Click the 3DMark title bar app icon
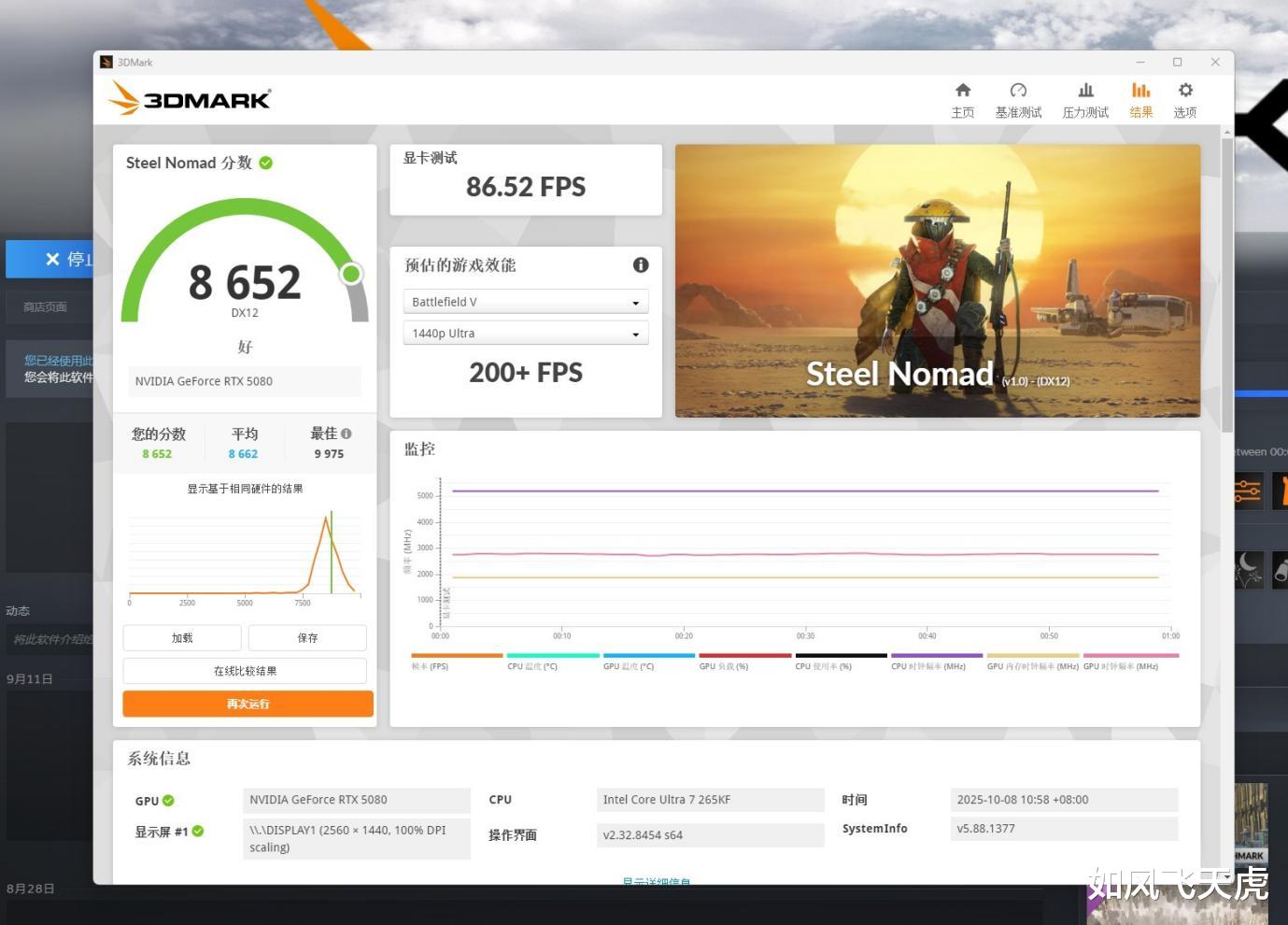Image resolution: width=1288 pixels, height=925 pixels. (106, 63)
